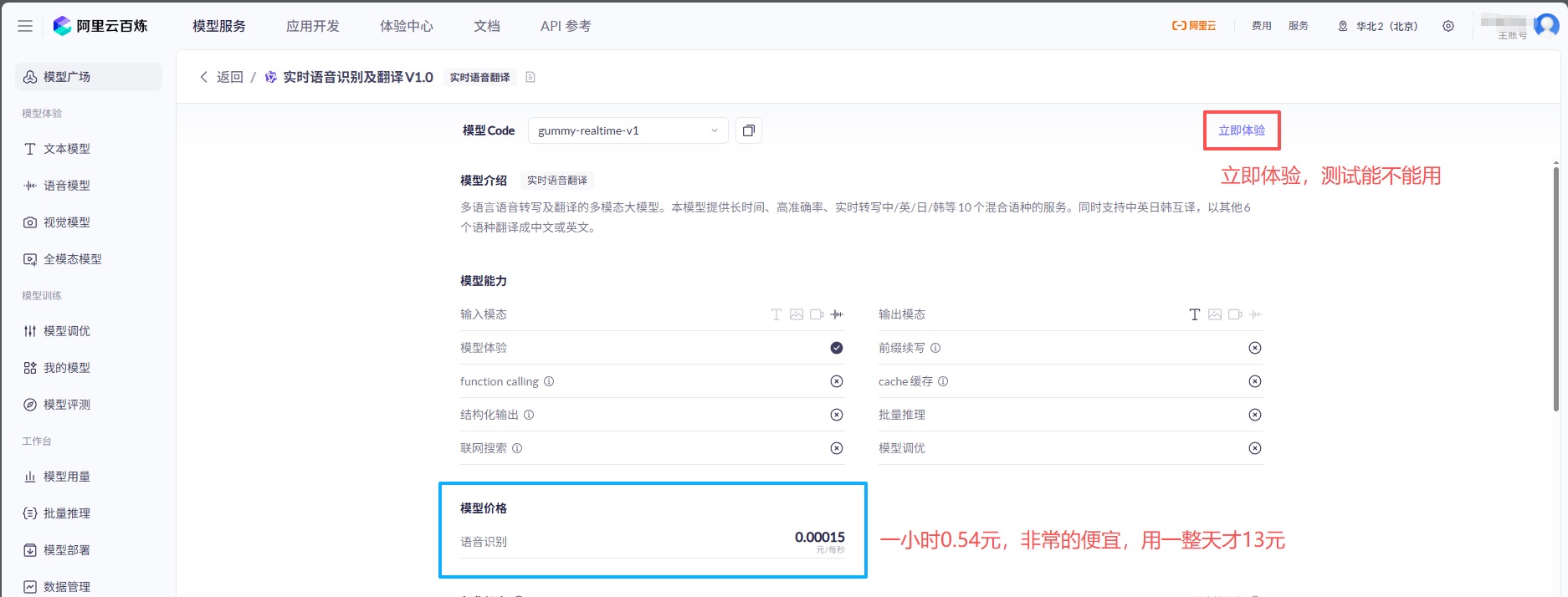Click info icon next to function calling
The width and height of the screenshot is (1568, 597).
click(549, 381)
